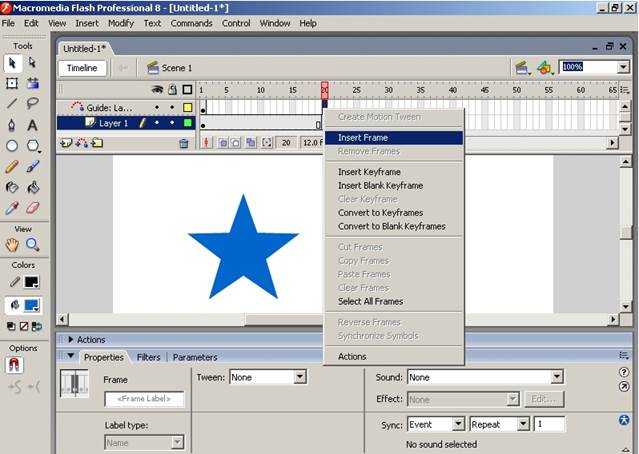The height and width of the screenshot is (454, 639).
Task: Toggle the Snap to Objects magnet option
Action: (x=14, y=365)
